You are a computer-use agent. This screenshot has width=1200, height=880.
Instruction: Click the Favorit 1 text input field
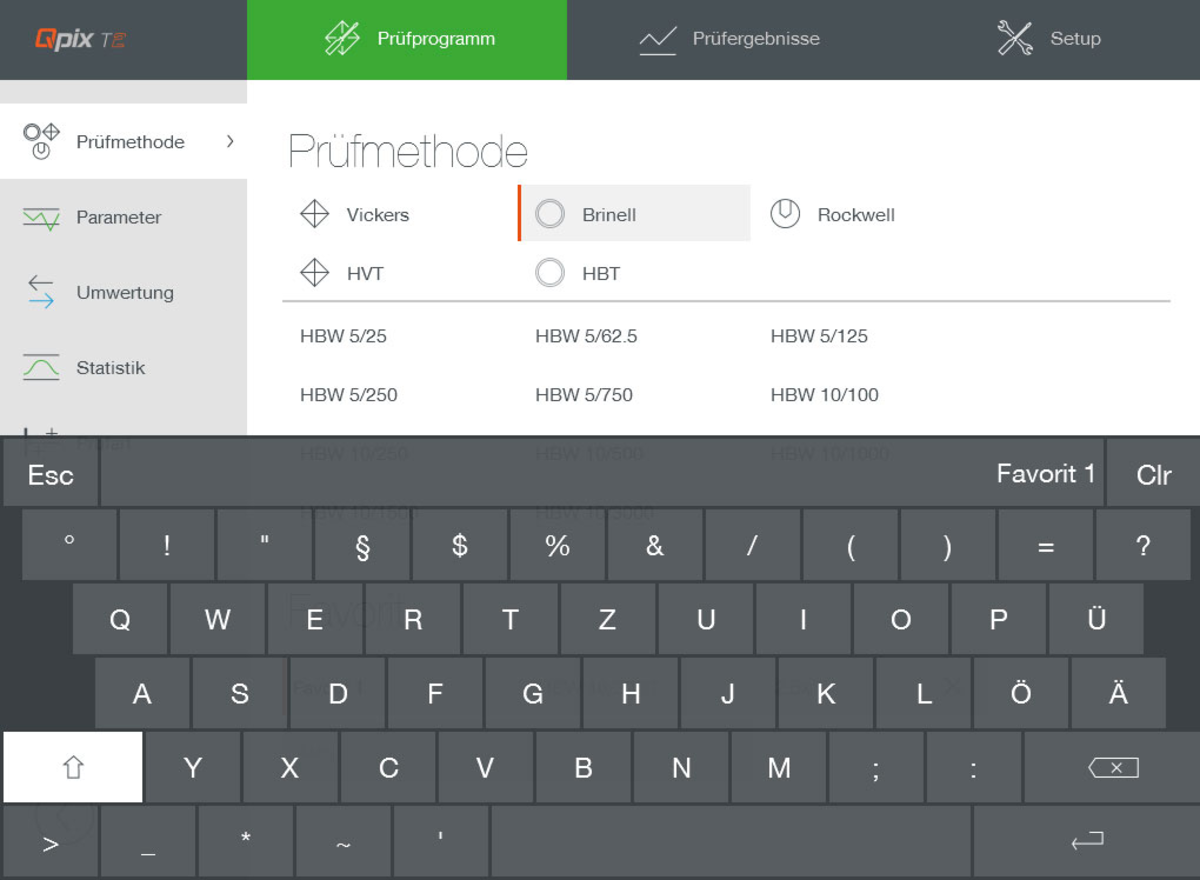point(602,474)
